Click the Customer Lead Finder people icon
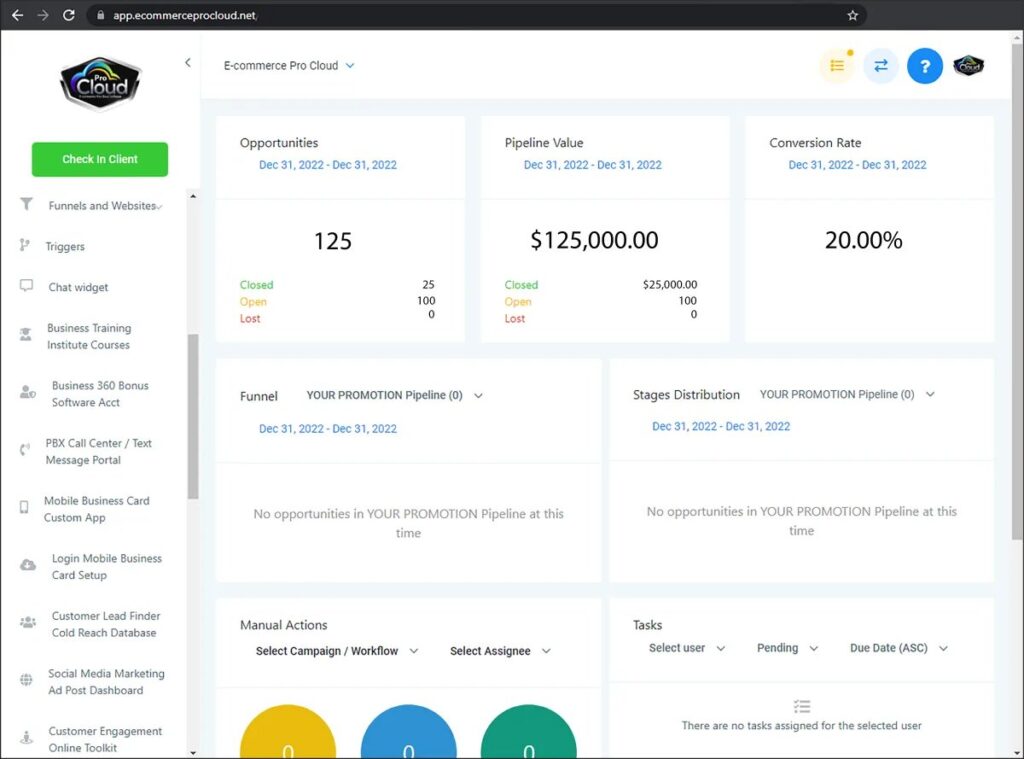The height and width of the screenshot is (759, 1024). point(27,622)
